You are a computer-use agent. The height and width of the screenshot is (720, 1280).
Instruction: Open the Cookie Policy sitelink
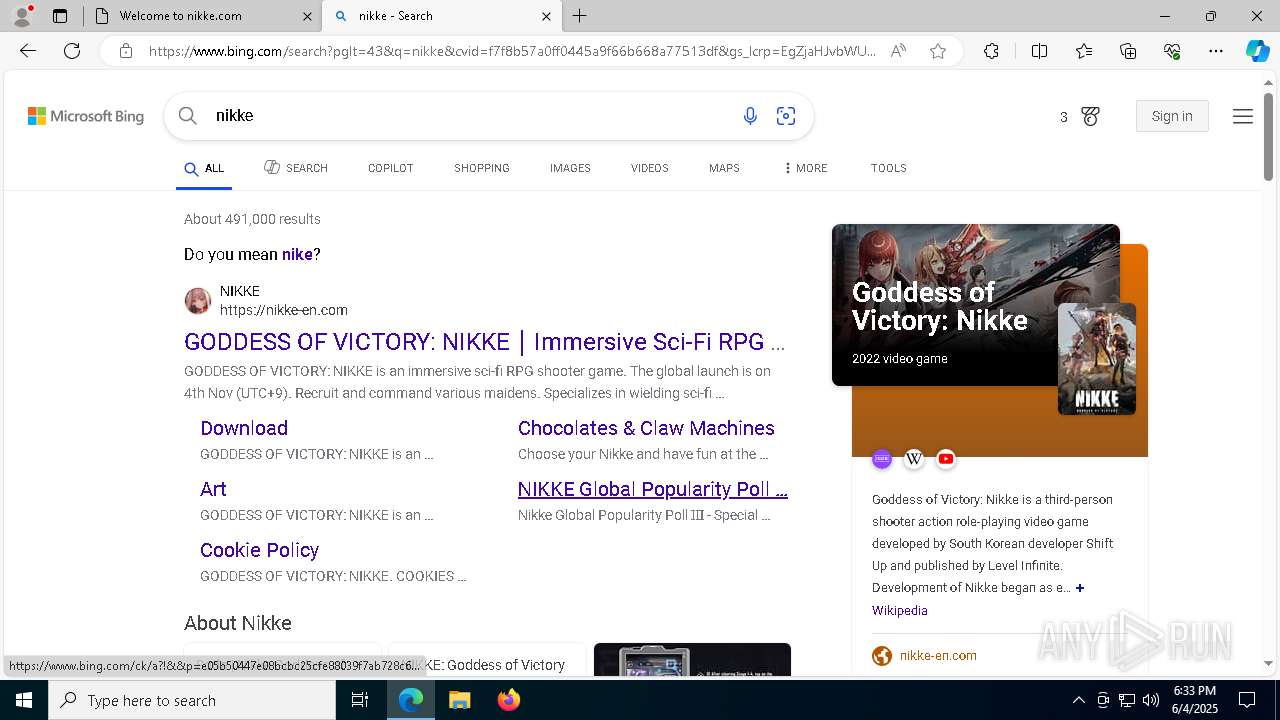pyautogui.click(x=259, y=550)
